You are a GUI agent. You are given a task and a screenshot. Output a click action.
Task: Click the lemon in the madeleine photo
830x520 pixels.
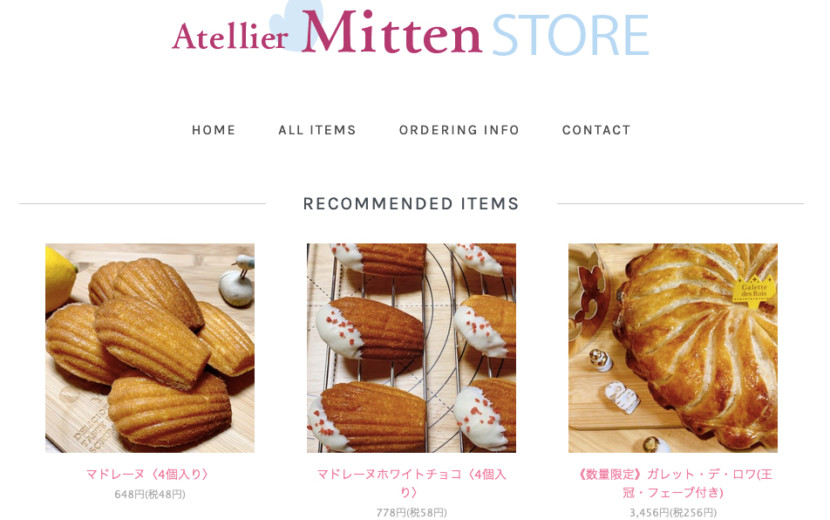[x=59, y=278]
